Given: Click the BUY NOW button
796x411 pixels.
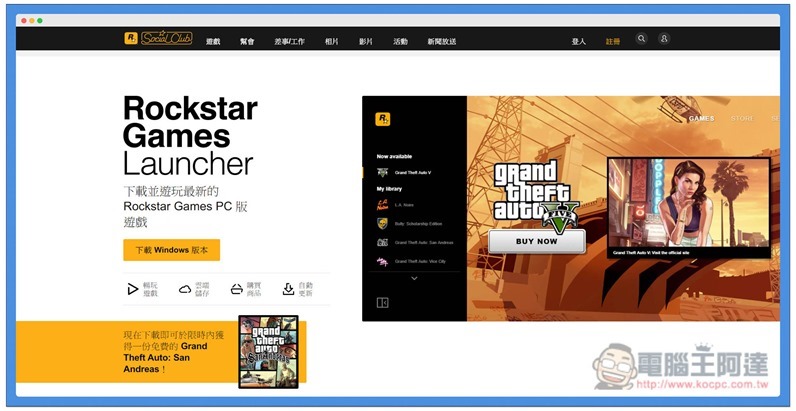Looking at the screenshot, I should [x=537, y=242].
